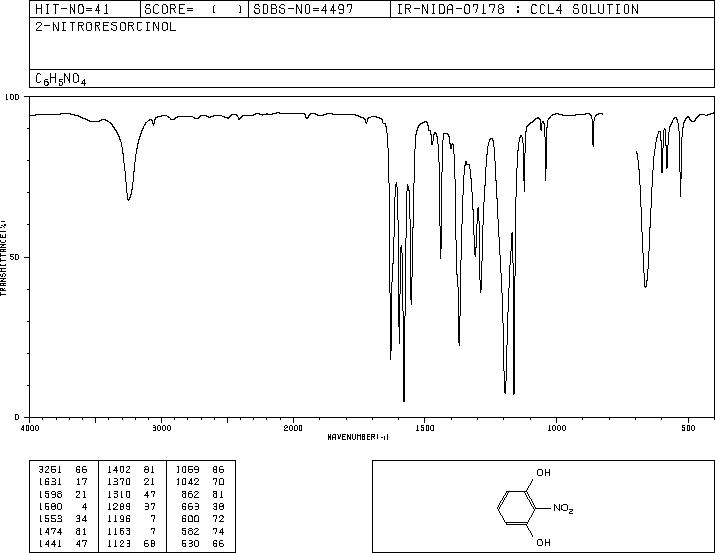Select peak 1370 in the peak table
The height and width of the screenshot is (553, 715).
(119, 482)
